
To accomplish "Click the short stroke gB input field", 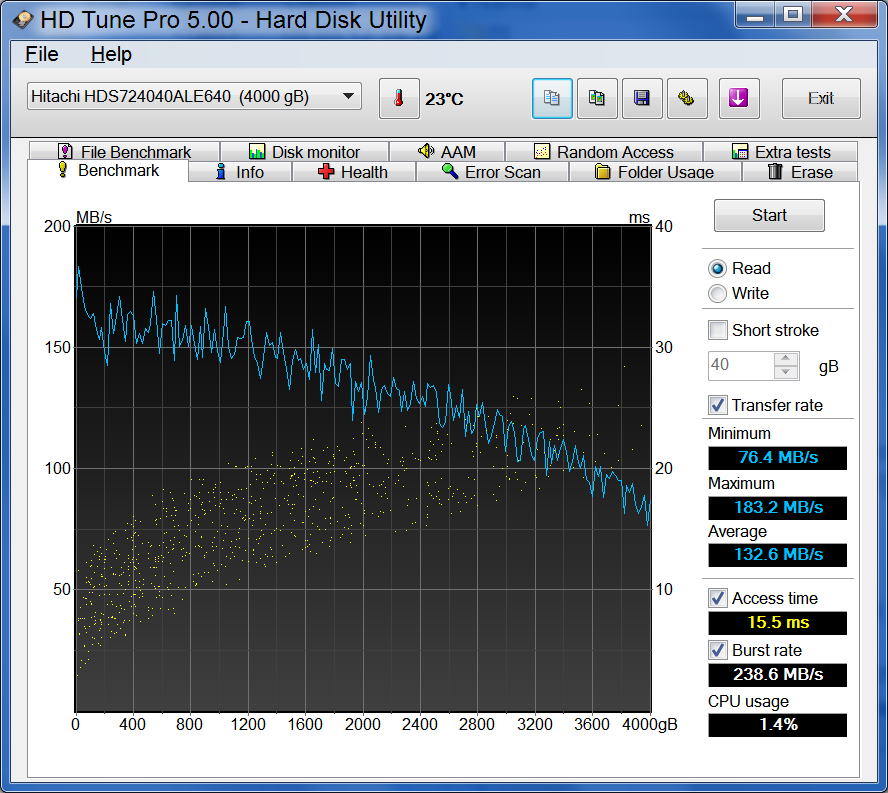I will click(741, 366).
